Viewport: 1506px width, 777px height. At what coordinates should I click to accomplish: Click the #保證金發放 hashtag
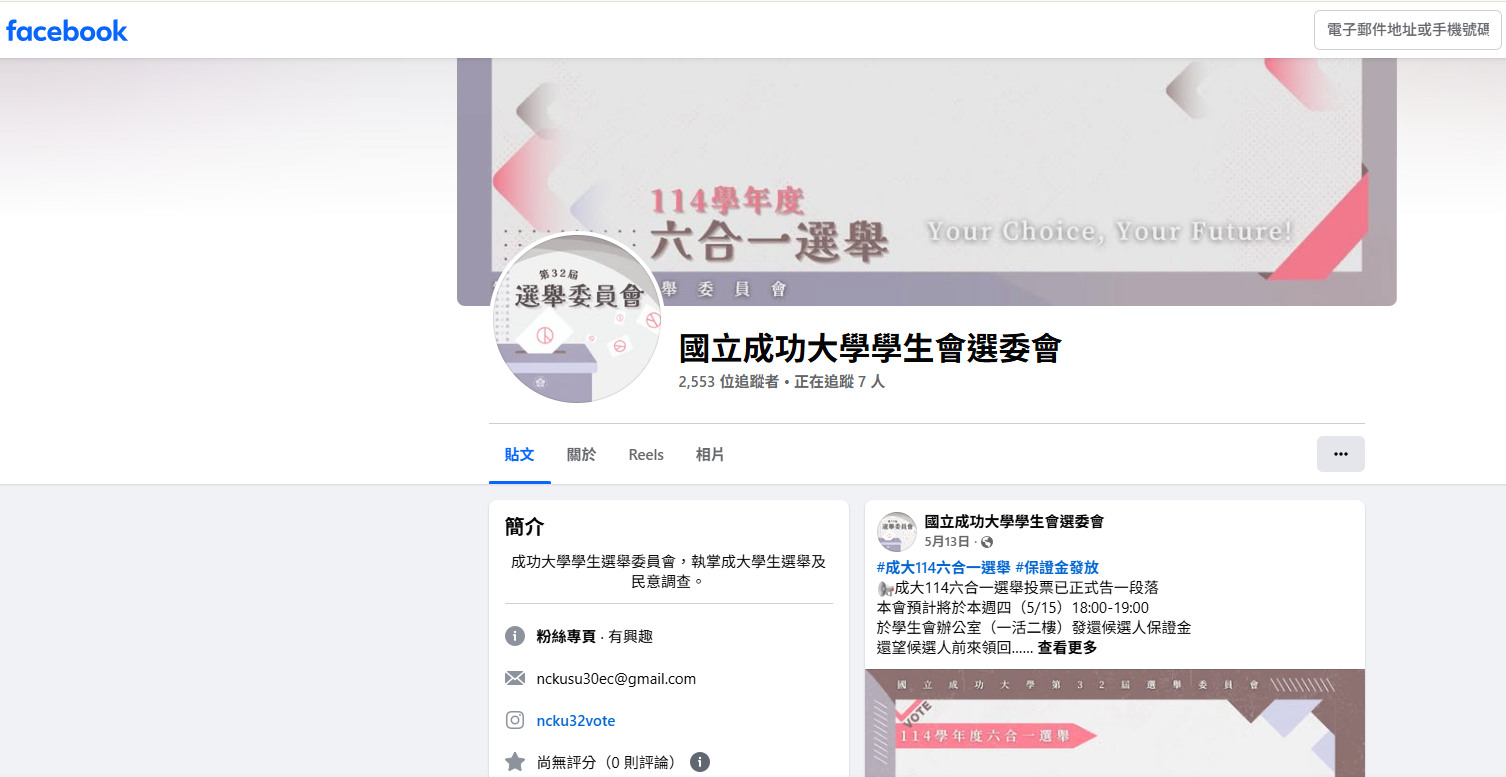1056,567
